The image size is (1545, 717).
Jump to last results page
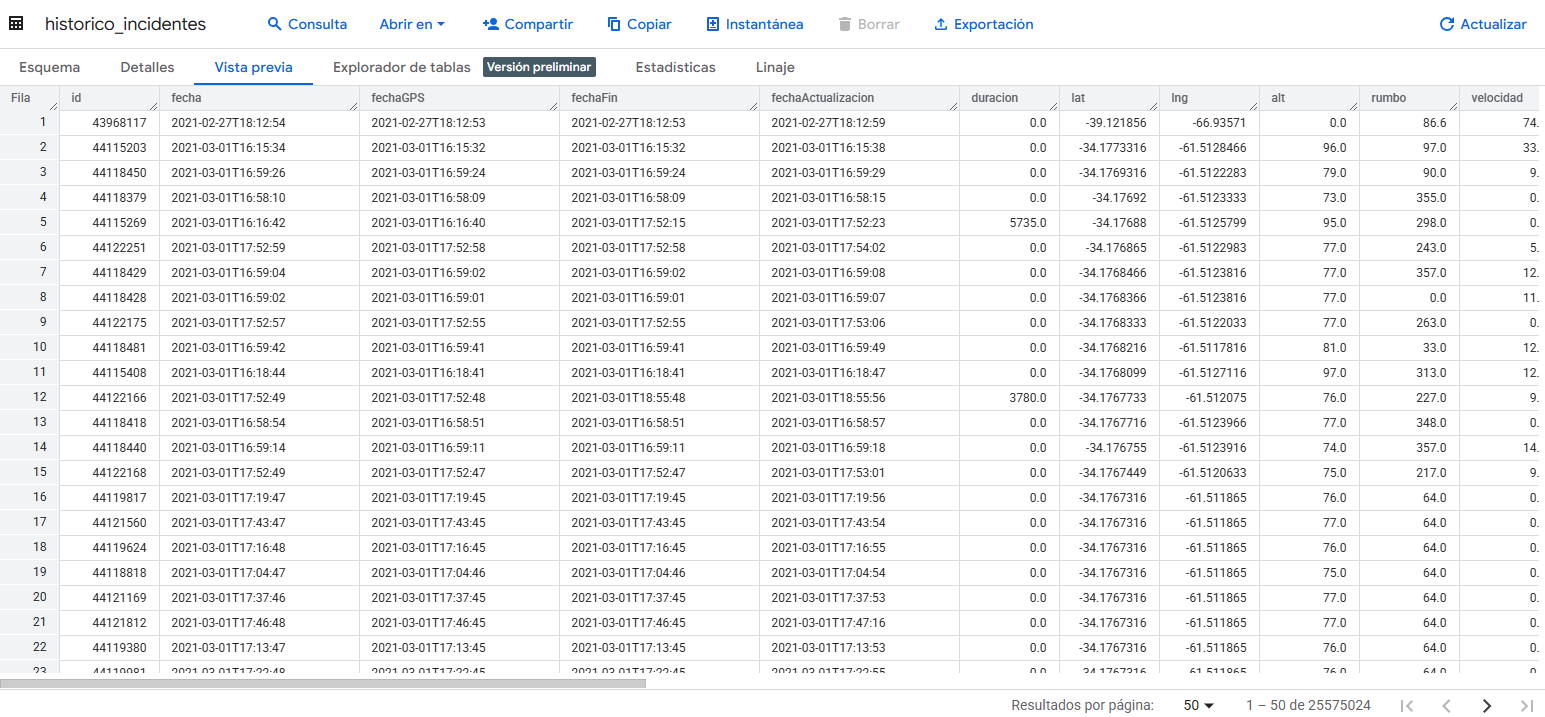coord(1526,705)
